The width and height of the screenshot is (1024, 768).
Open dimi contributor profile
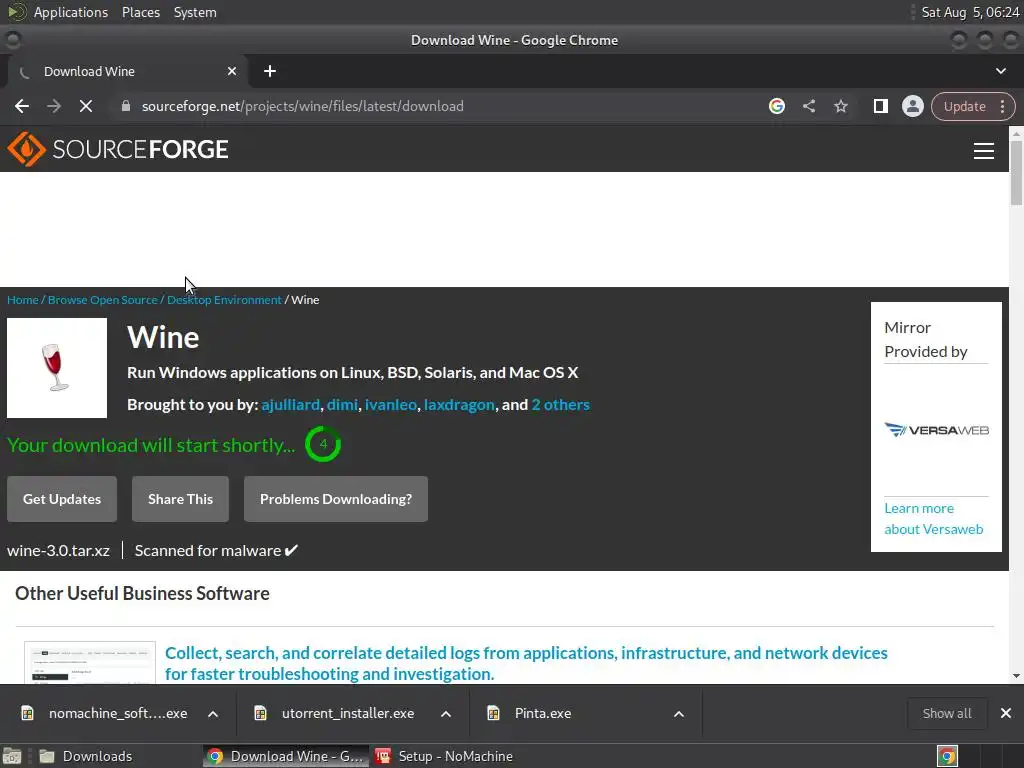(x=342, y=405)
